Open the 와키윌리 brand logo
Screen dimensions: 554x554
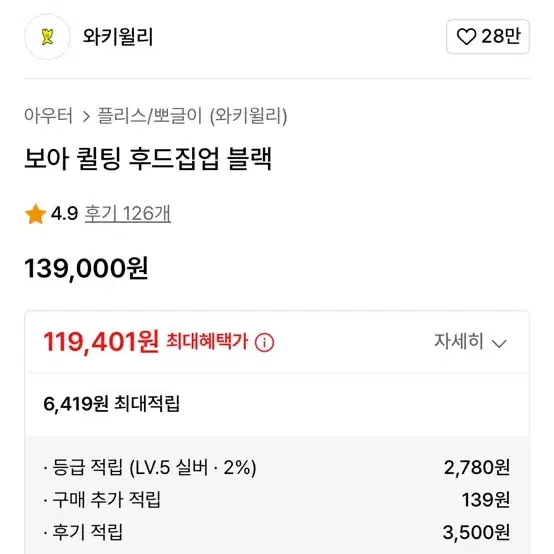(47, 37)
